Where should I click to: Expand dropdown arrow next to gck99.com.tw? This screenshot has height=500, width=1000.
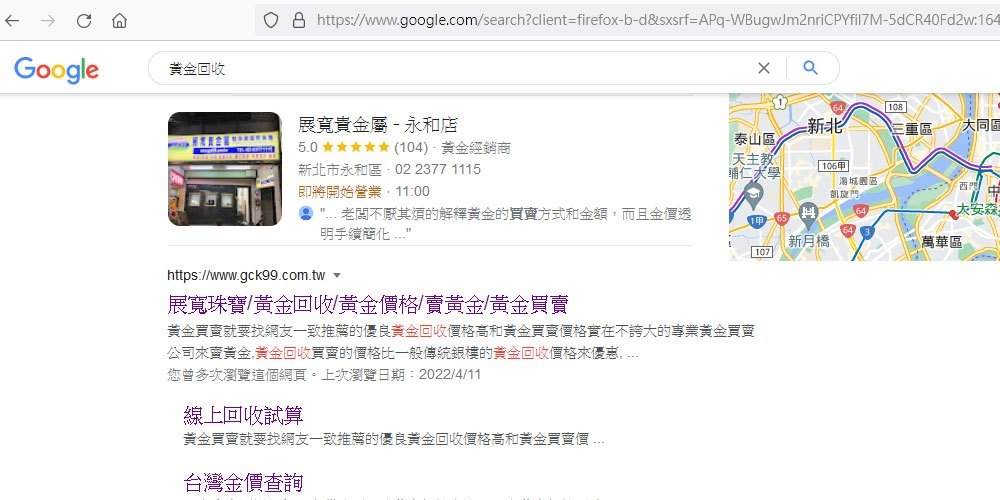[x=337, y=276]
